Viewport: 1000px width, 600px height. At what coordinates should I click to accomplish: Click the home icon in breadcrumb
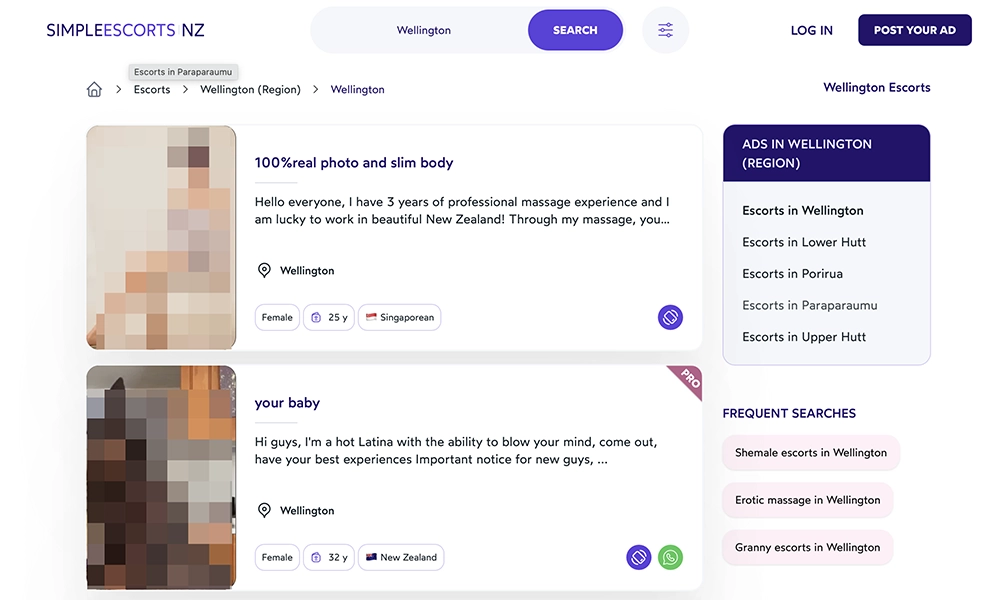point(94,89)
